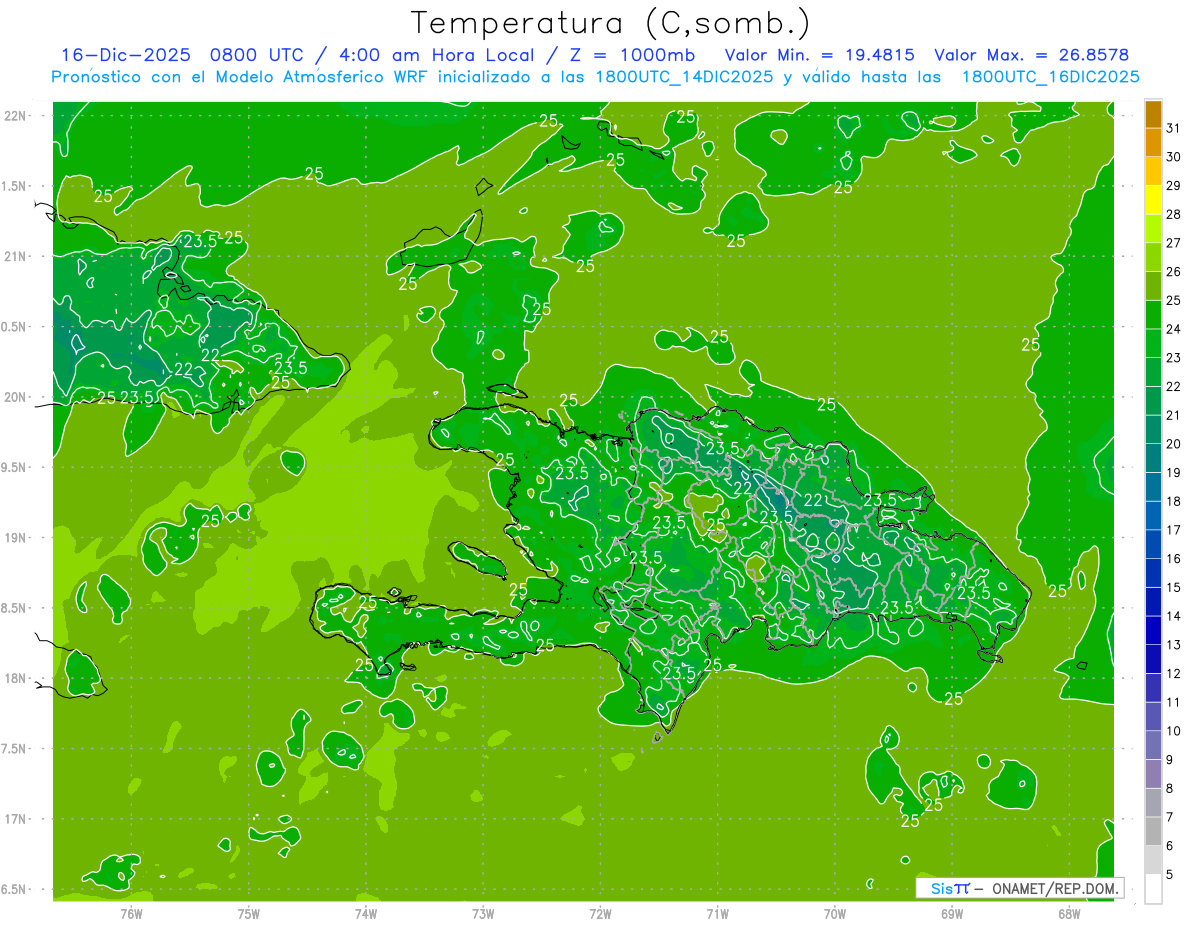The image size is (1200, 927).
Task: Click the '71W' longitude axis label
Action: coord(717,913)
